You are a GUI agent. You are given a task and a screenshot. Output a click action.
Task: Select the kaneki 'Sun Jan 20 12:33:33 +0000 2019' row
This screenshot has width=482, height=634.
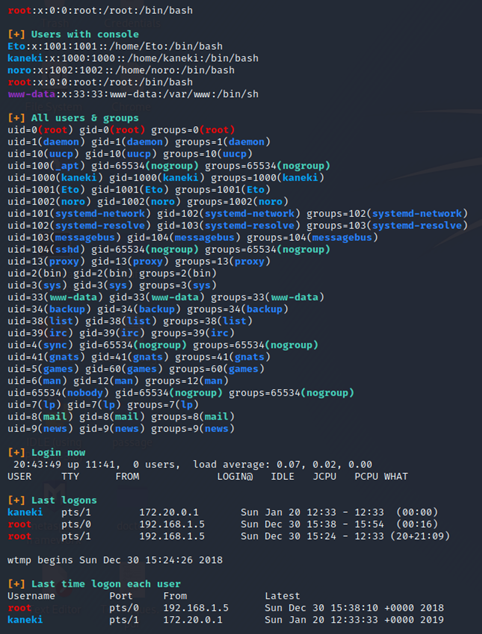(x=226, y=620)
